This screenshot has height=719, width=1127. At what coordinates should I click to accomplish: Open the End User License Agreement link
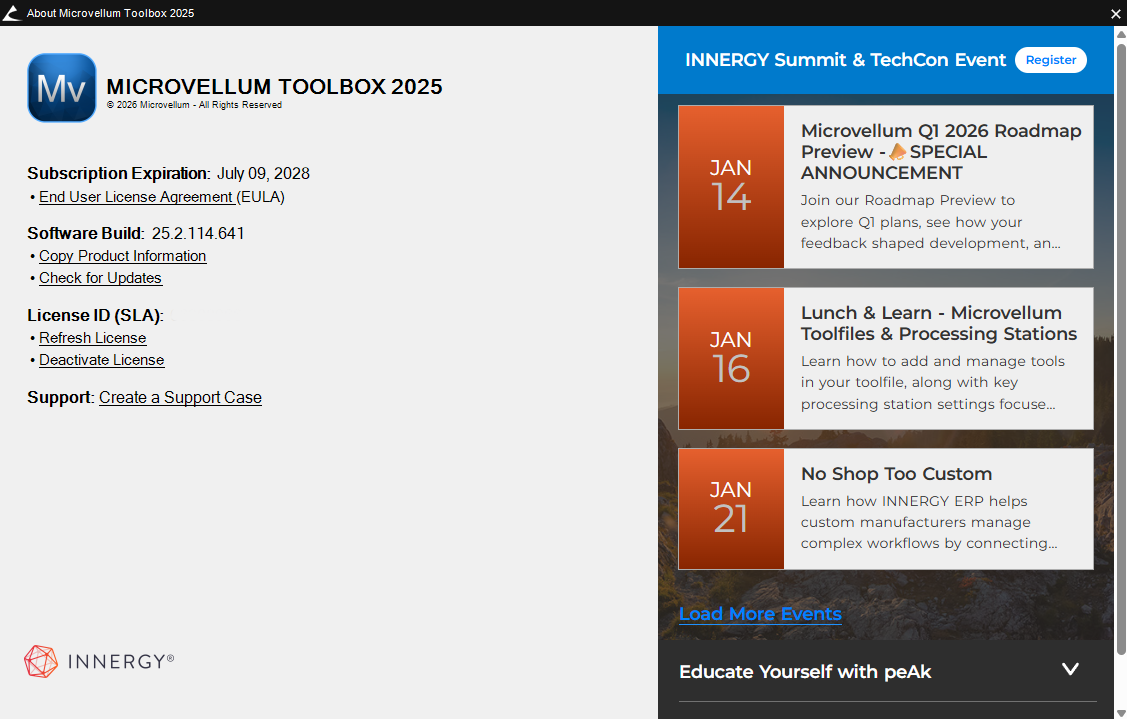136,197
